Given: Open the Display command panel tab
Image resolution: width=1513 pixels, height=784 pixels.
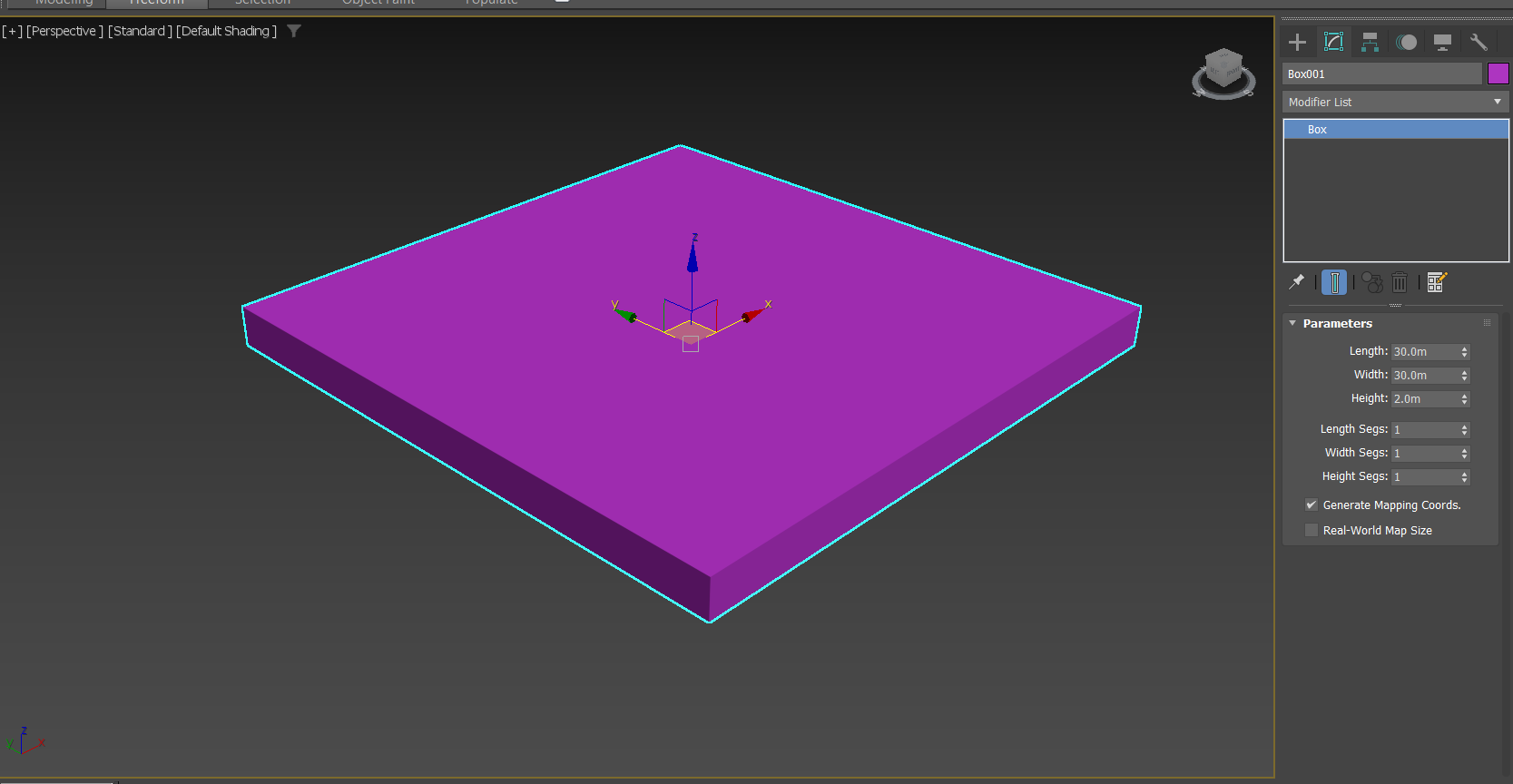Looking at the screenshot, I should tap(1442, 42).
